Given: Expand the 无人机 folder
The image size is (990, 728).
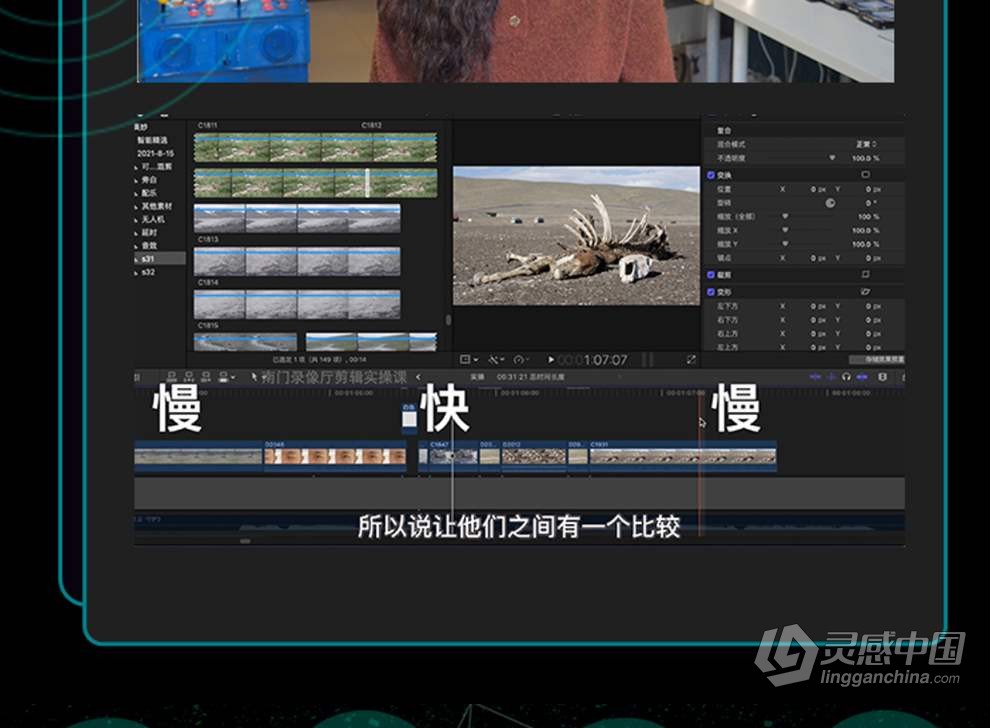Looking at the screenshot, I should point(136,220).
